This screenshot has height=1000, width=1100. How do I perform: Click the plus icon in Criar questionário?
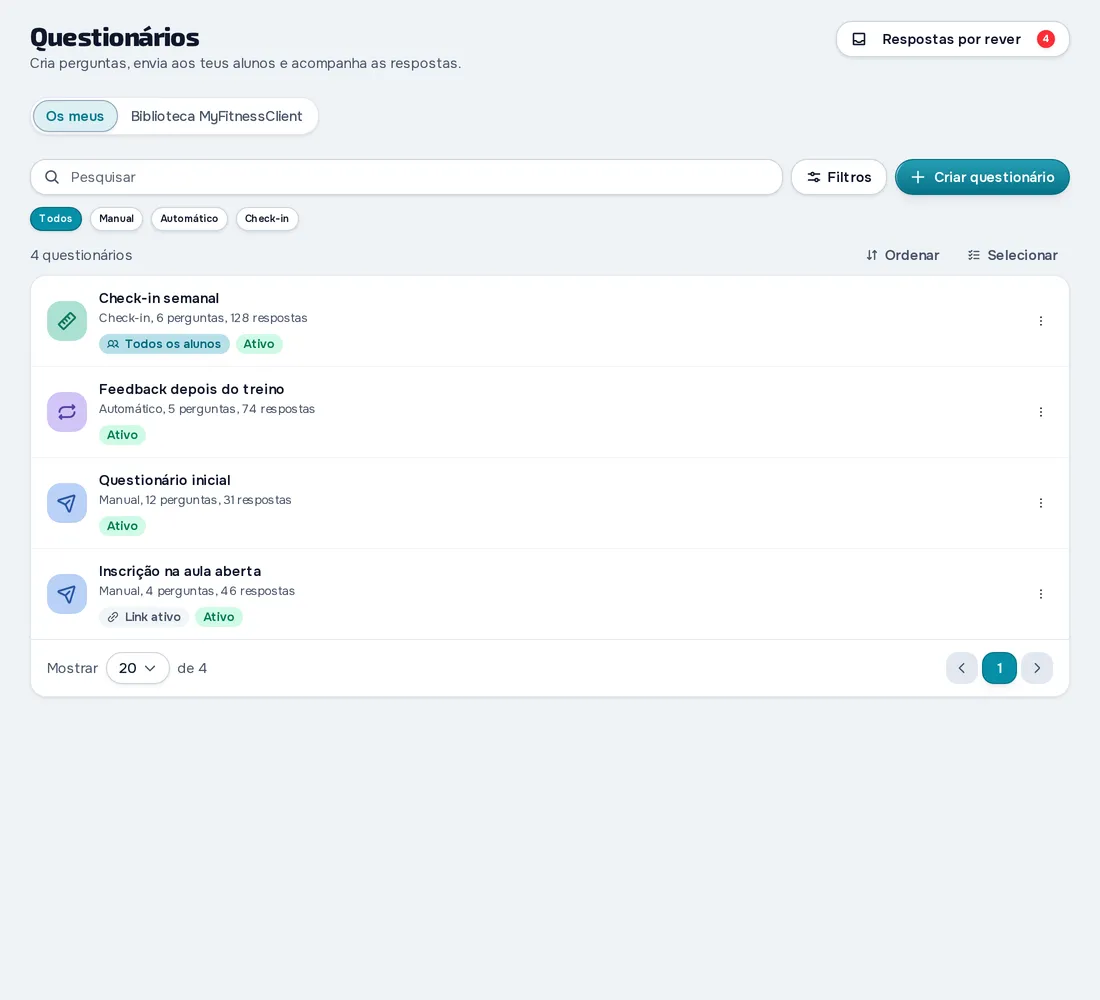tap(917, 177)
